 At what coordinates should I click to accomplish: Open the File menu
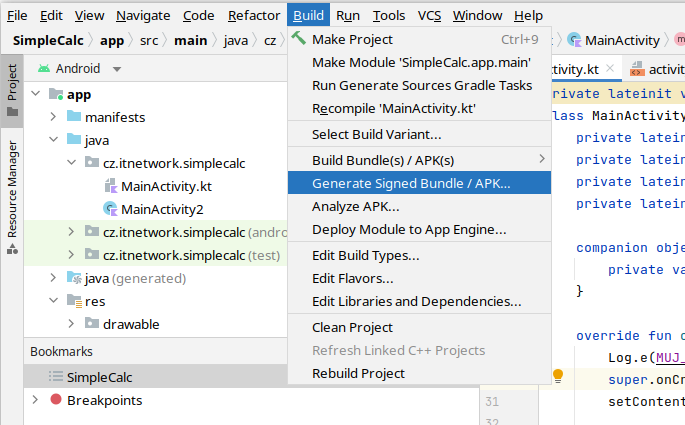pos(17,15)
